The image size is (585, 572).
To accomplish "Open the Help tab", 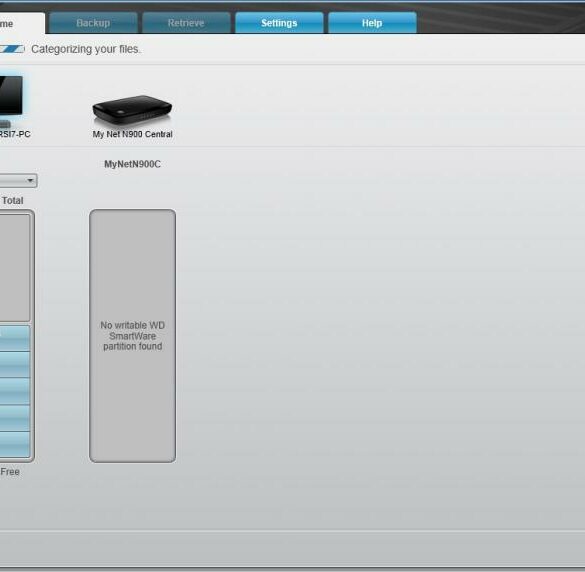I will pyautogui.click(x=372, y=23).
